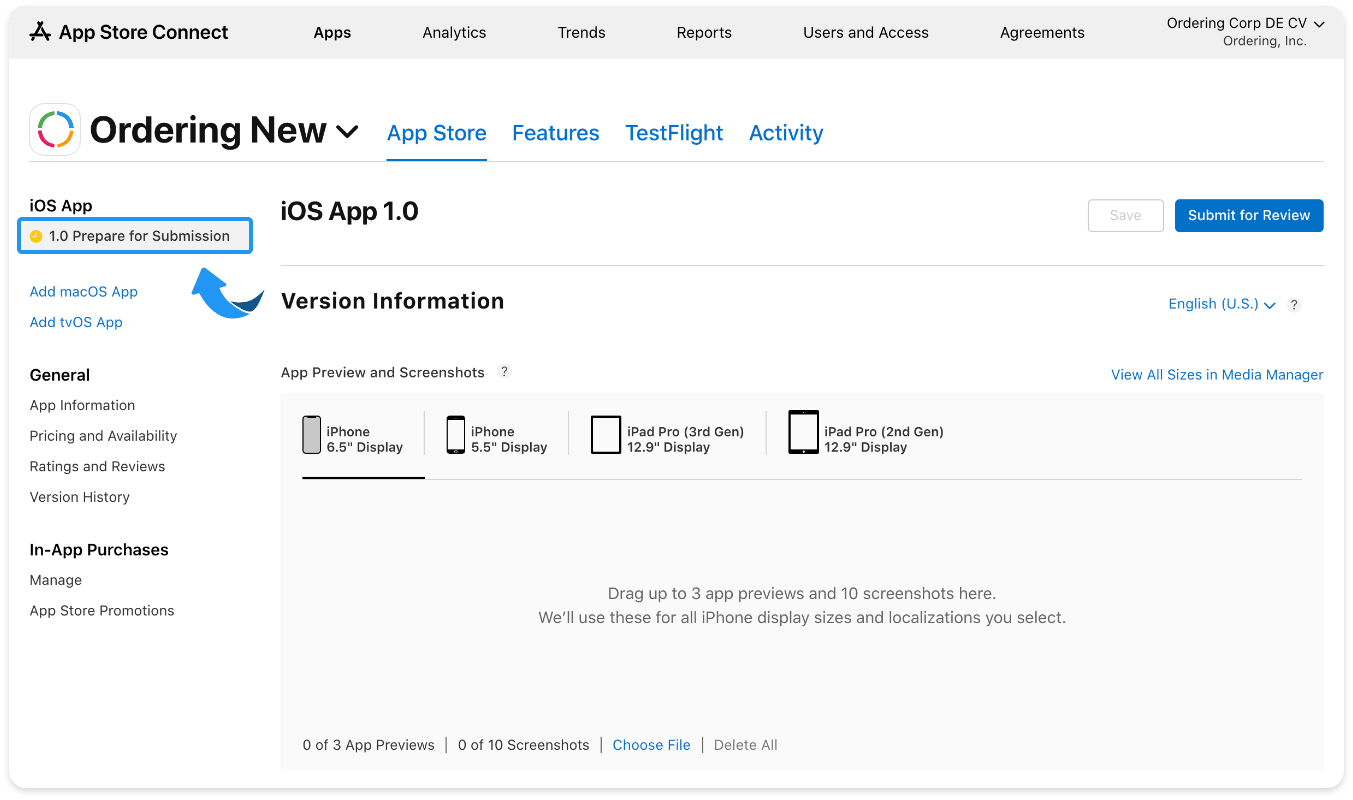Select the iPhone 6.5" Display tab label
The height and width of the screenshot is (800, 1353).
[x=365, y=439]
